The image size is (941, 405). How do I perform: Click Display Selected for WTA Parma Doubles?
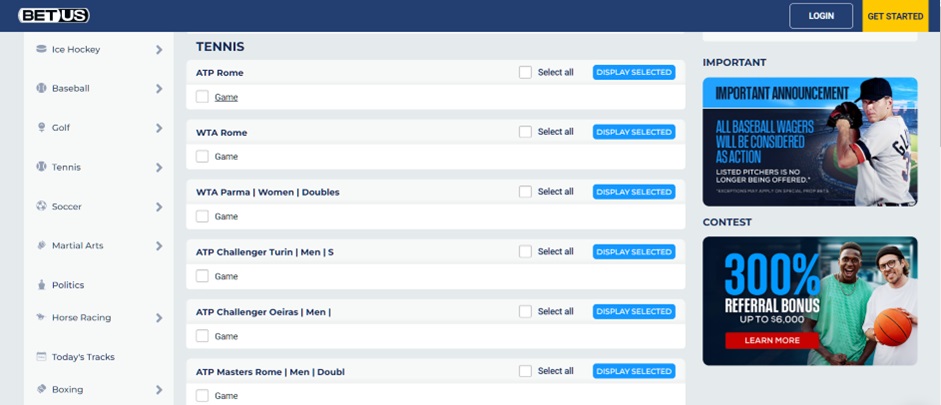pyautogui.click(x=634, y=192)
